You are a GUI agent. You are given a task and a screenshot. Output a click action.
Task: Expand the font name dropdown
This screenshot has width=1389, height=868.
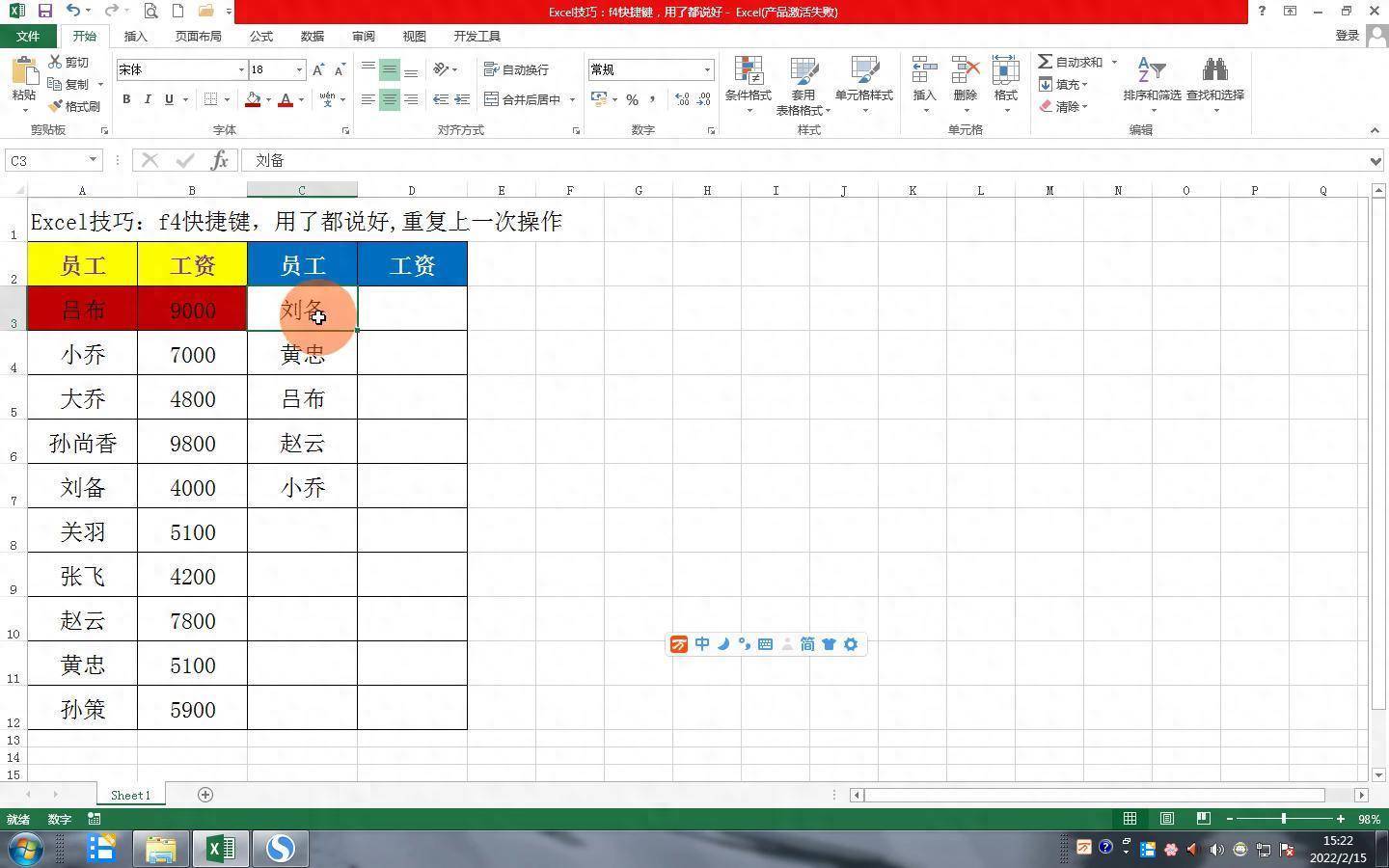point(241,70)
